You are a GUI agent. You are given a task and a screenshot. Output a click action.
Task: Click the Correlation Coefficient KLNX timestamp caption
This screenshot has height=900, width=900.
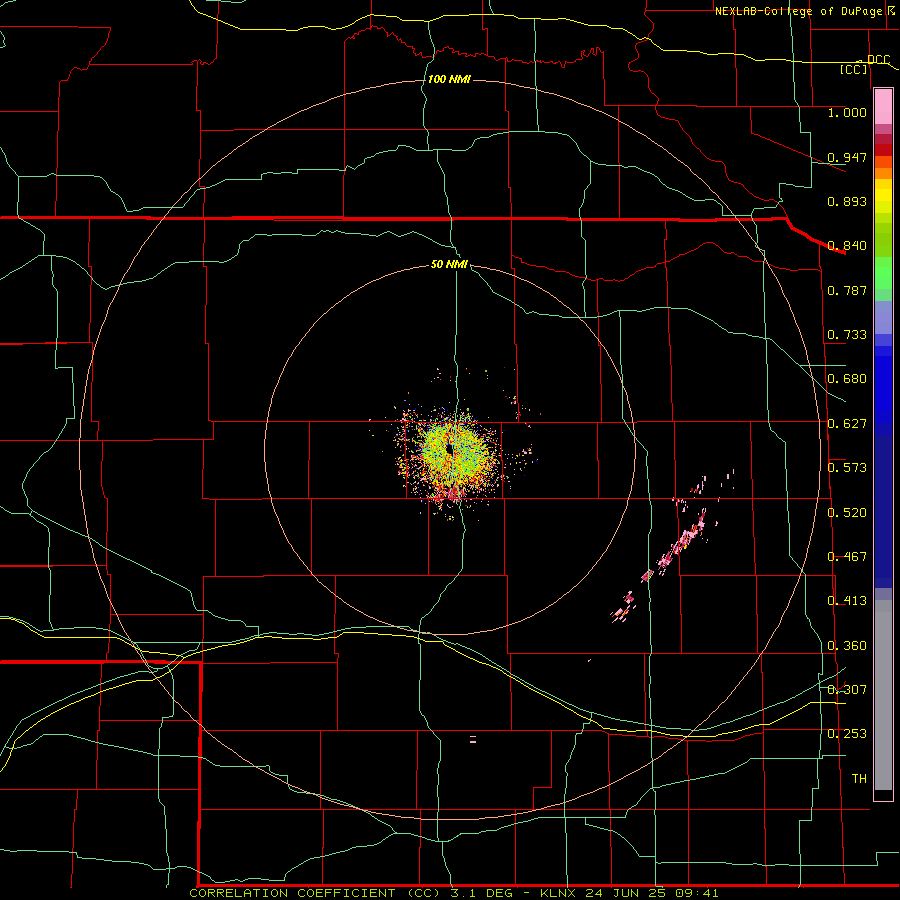(453, 893)
